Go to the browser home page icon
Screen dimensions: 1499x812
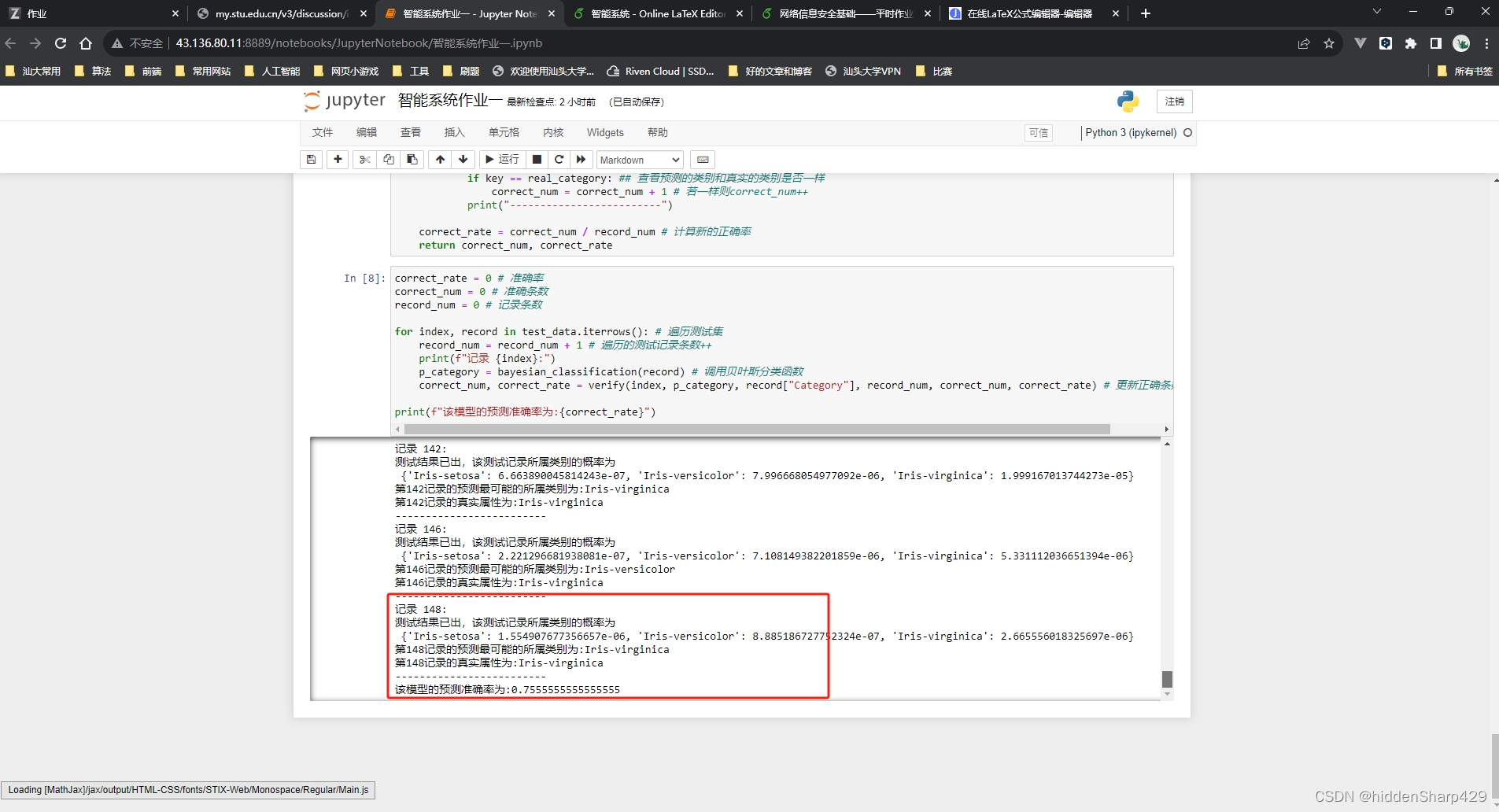[86, 43]
